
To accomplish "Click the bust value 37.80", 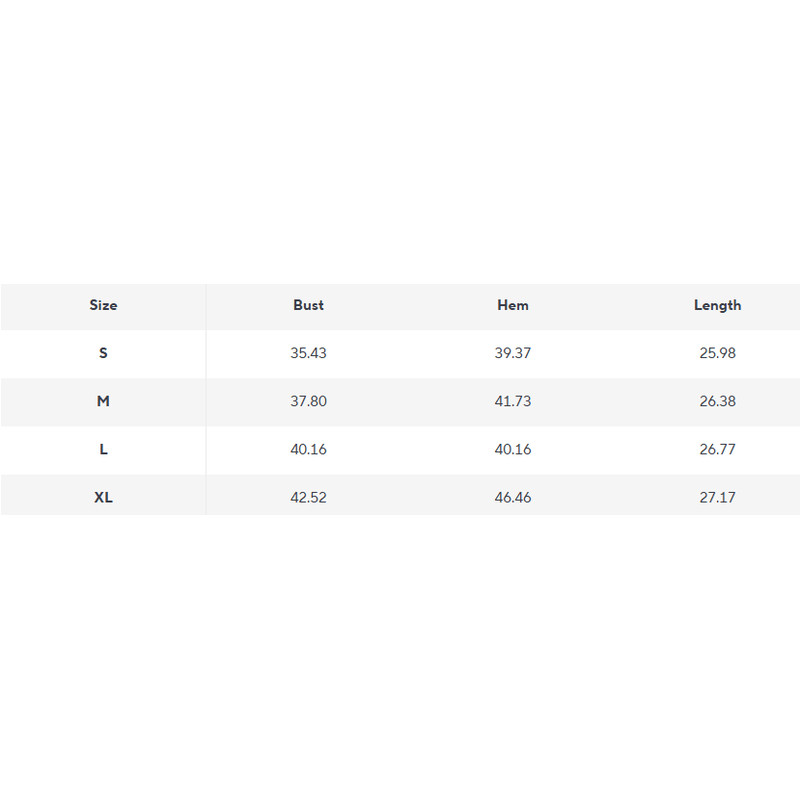I will tap(308, 401).
